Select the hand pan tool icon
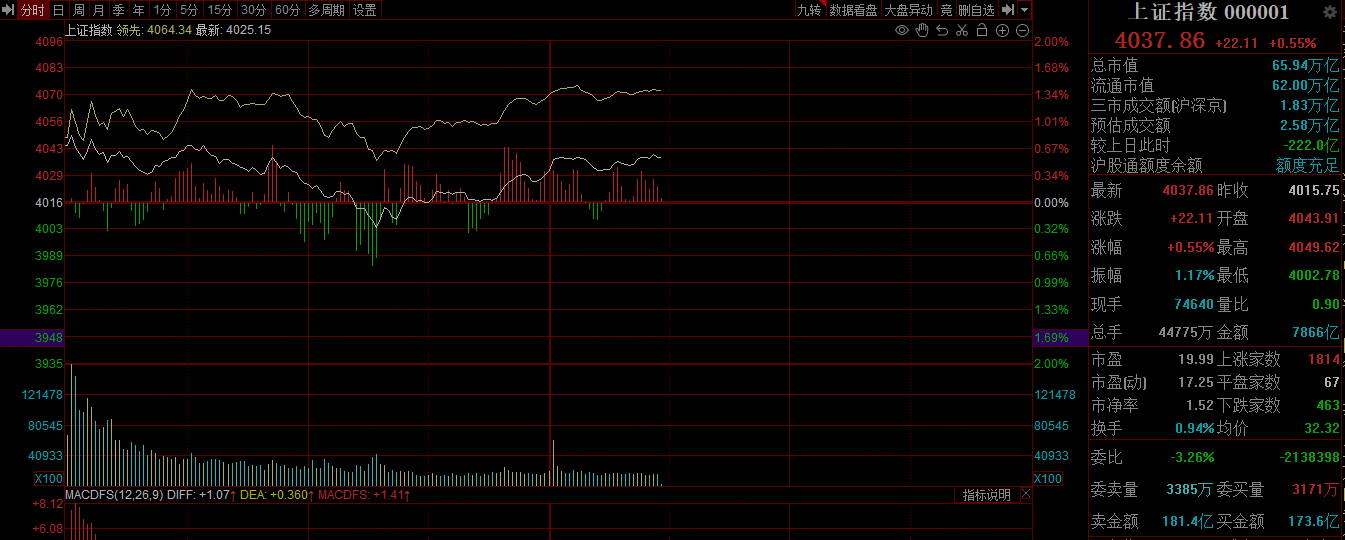The height and width of the screenshot is (540, 1345). (x=922, y=30)
